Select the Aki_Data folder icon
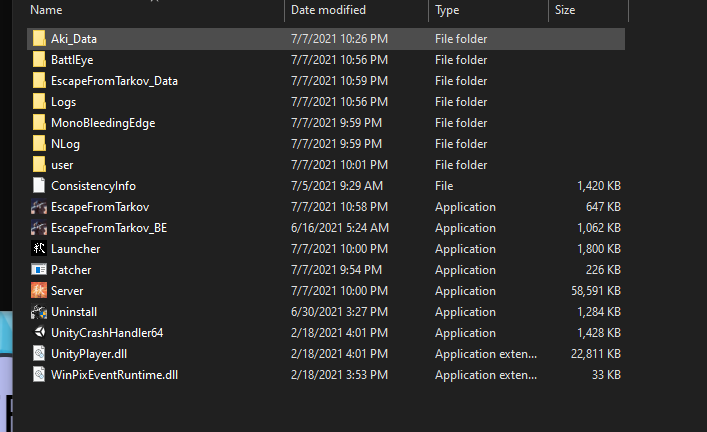Image resolution: width=707 pixels, height=432 pixels. tap(39, 39)
